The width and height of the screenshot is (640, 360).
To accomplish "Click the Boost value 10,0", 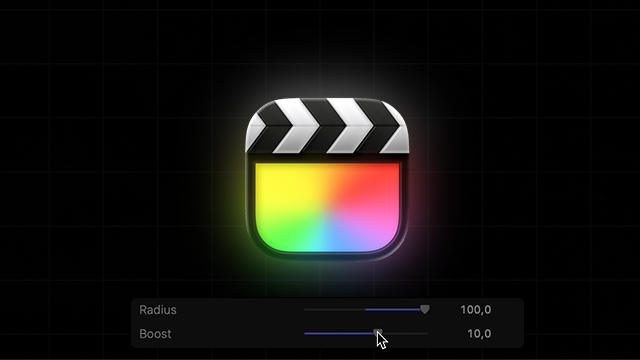I will click(x=479, y=334).
